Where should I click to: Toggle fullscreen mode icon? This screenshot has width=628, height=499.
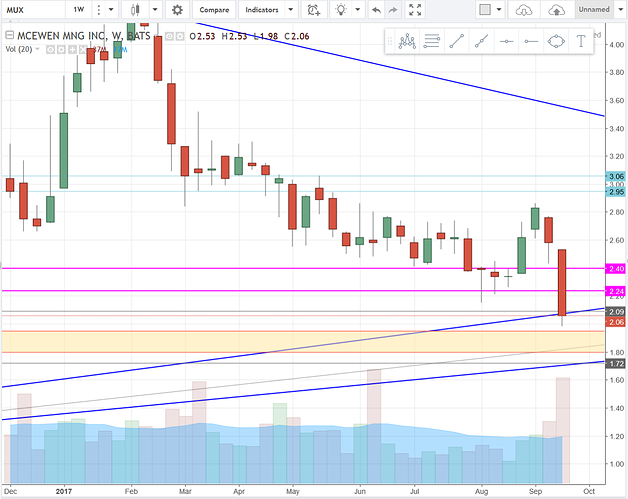(x=415, y=10)
